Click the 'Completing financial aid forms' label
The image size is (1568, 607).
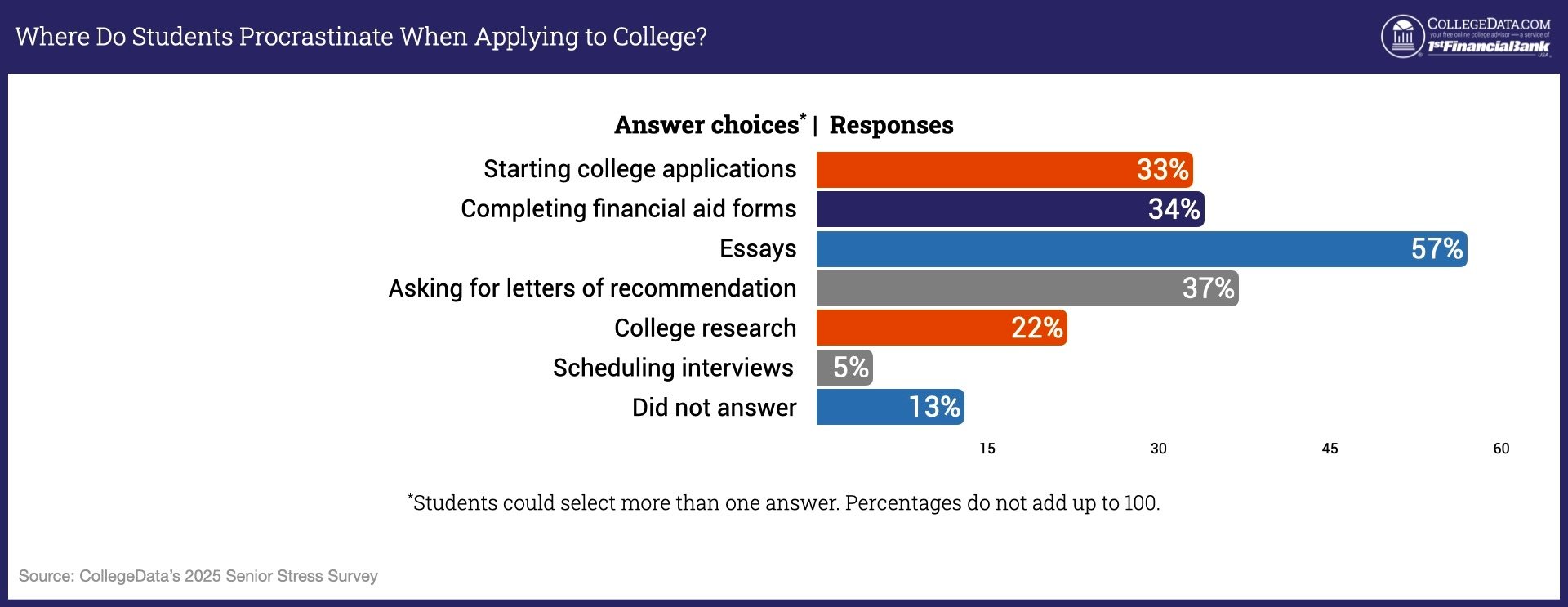pyautogui.click(x=628, y=209)
